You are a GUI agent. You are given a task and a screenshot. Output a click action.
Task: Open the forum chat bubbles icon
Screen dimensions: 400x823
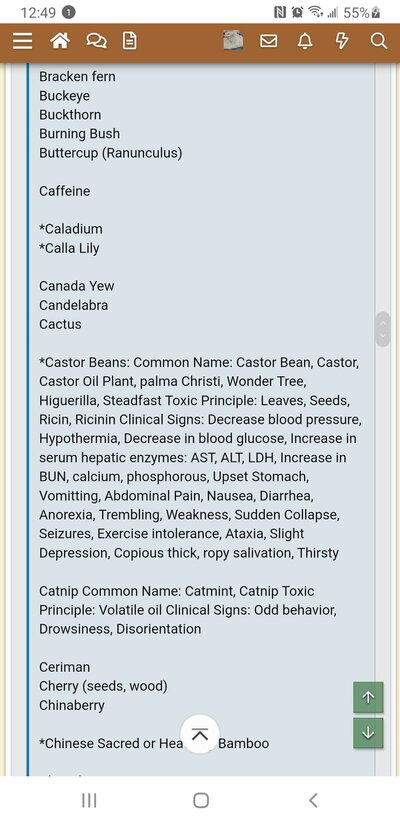[96, 41]
